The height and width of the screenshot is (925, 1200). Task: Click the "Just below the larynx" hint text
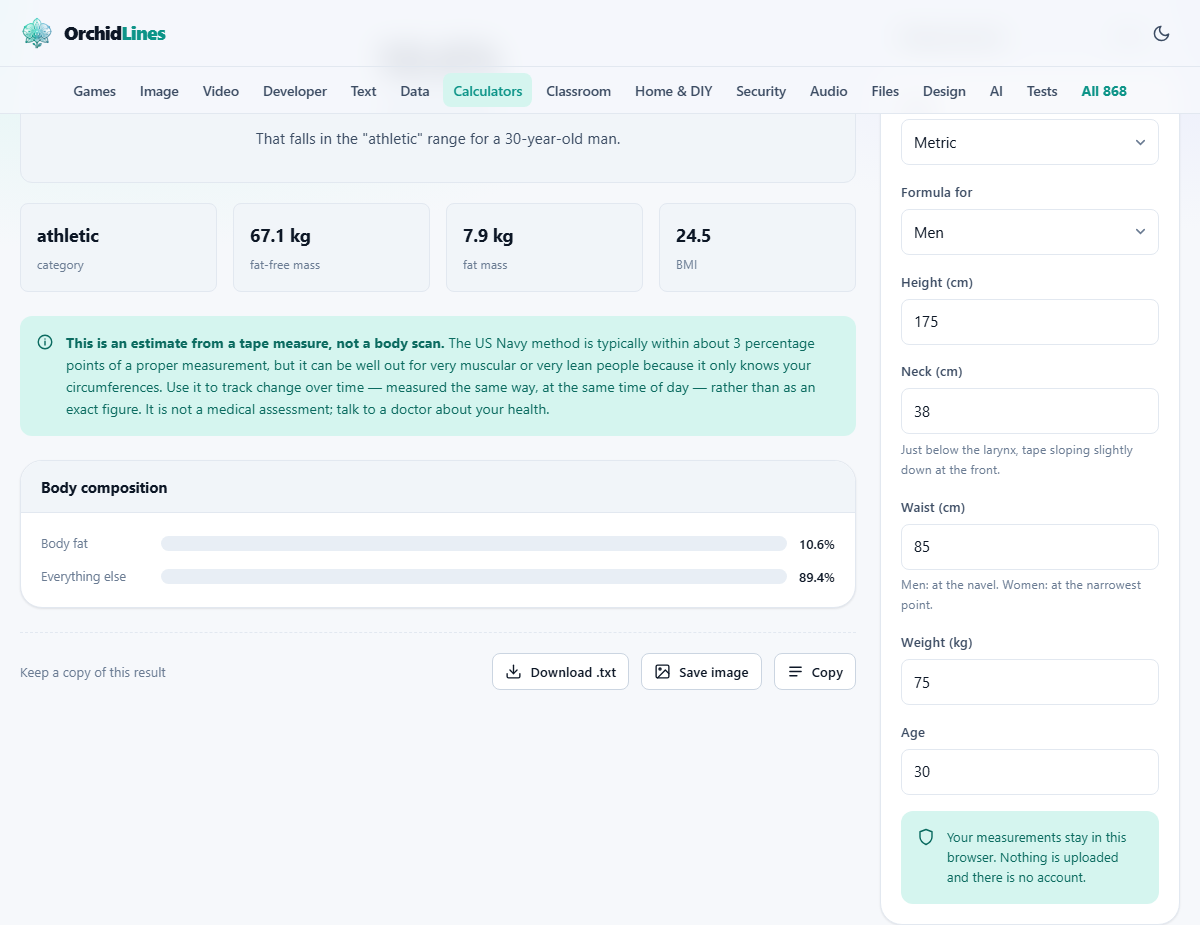click(1017, 460)
